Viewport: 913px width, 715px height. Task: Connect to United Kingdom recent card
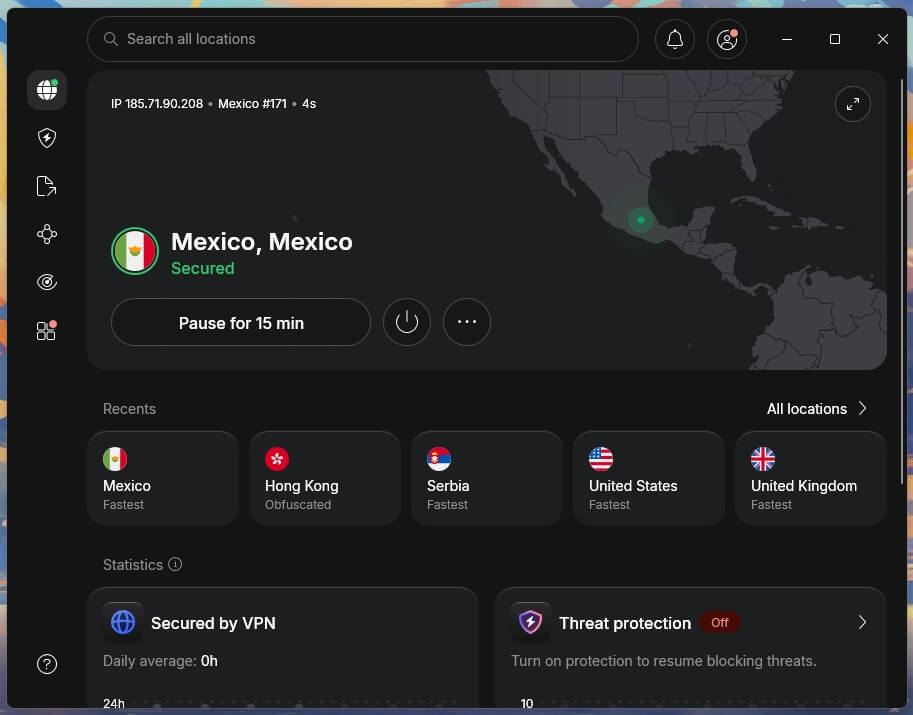click(x=811, y=479)
